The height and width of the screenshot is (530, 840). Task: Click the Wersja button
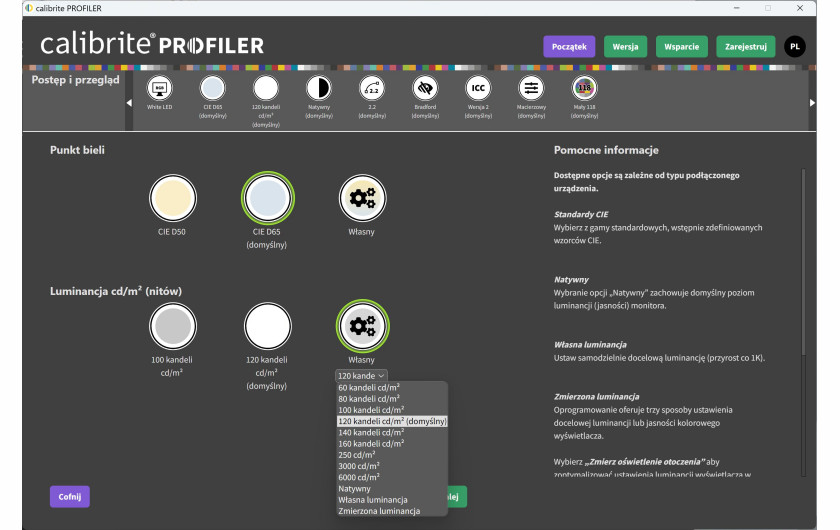(625, 47)
